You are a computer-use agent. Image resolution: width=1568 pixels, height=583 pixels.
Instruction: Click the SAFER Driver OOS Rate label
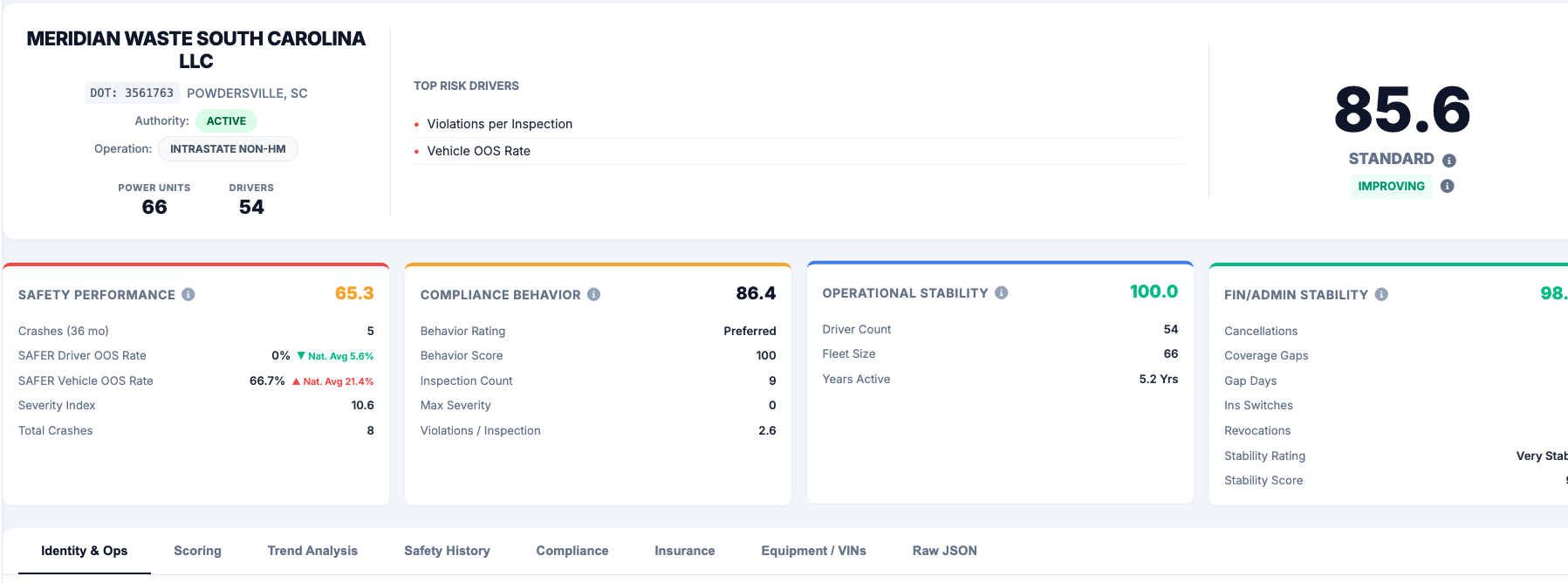coord(82,355)
